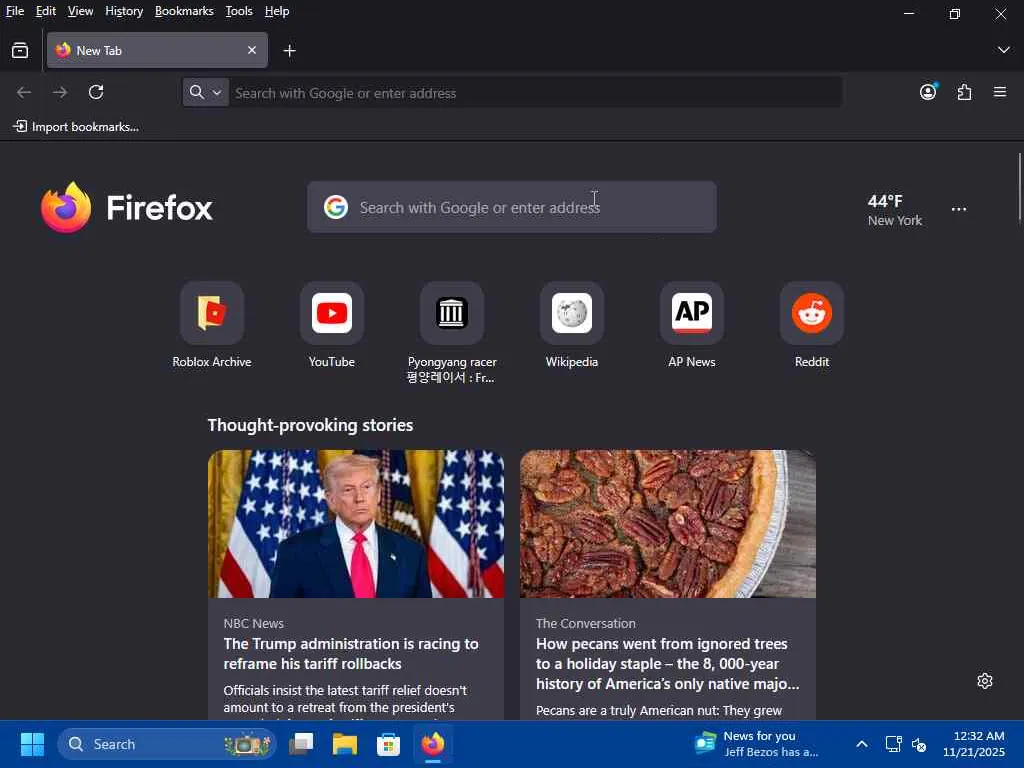Open the YouTube shortcut tile

pos(332,325)
